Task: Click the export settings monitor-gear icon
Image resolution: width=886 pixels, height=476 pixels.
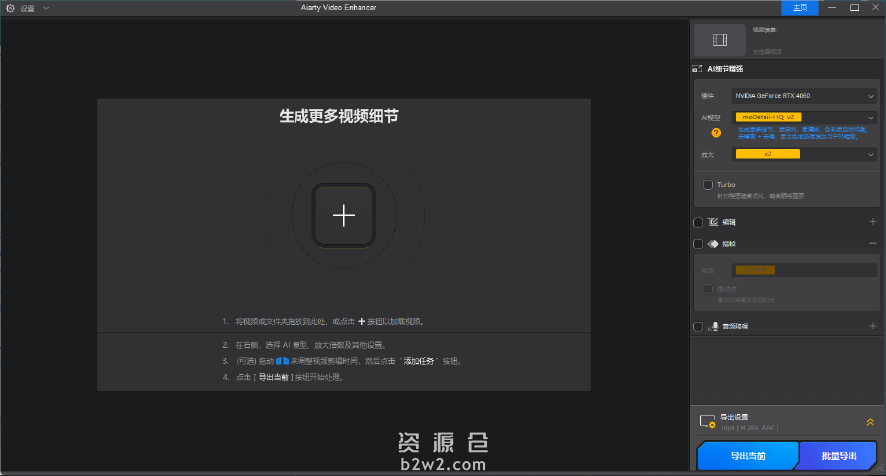Action: pos(708,422)
